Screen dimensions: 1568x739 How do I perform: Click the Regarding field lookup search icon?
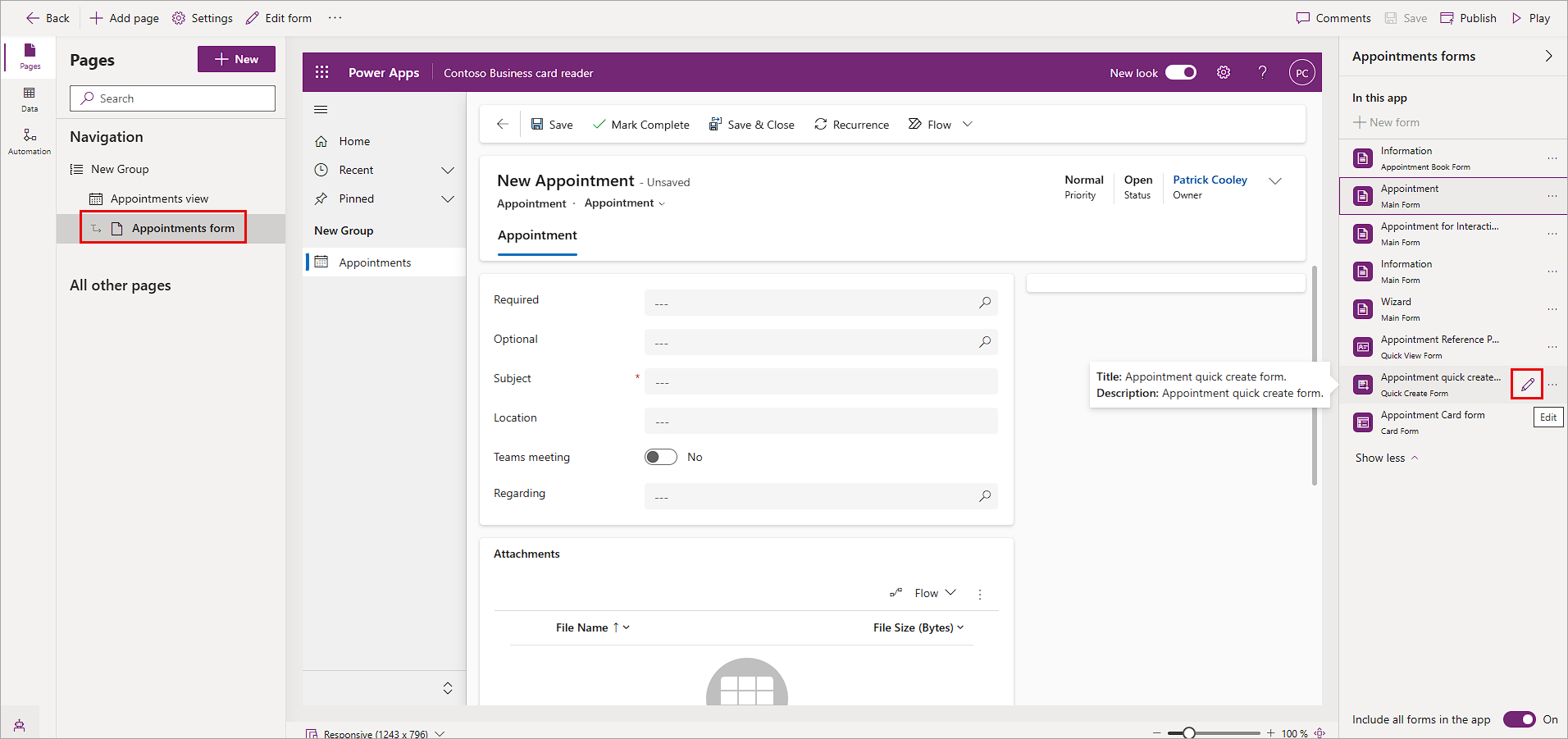point(985,496)
